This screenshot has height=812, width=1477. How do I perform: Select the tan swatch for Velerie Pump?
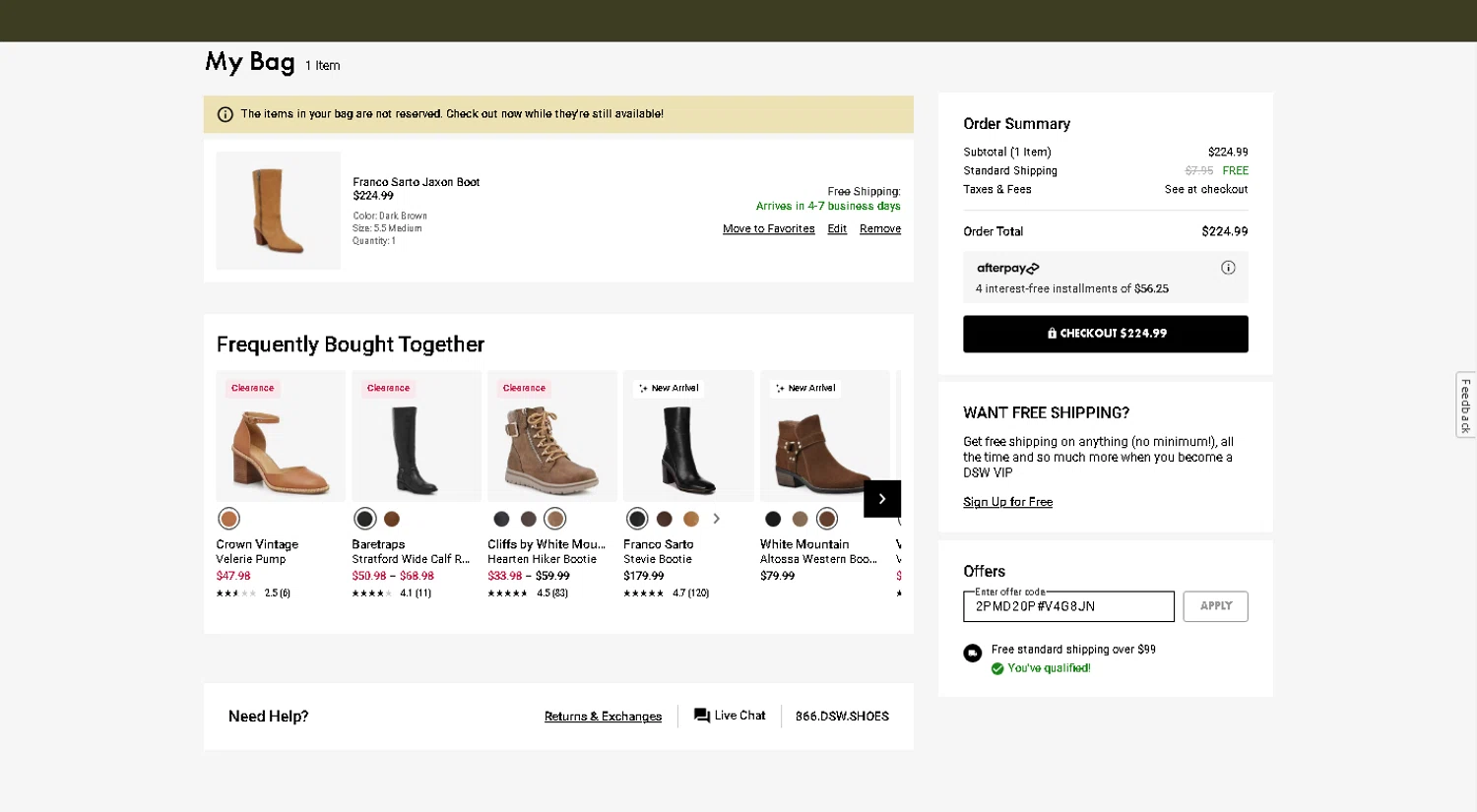pos(228,519)
